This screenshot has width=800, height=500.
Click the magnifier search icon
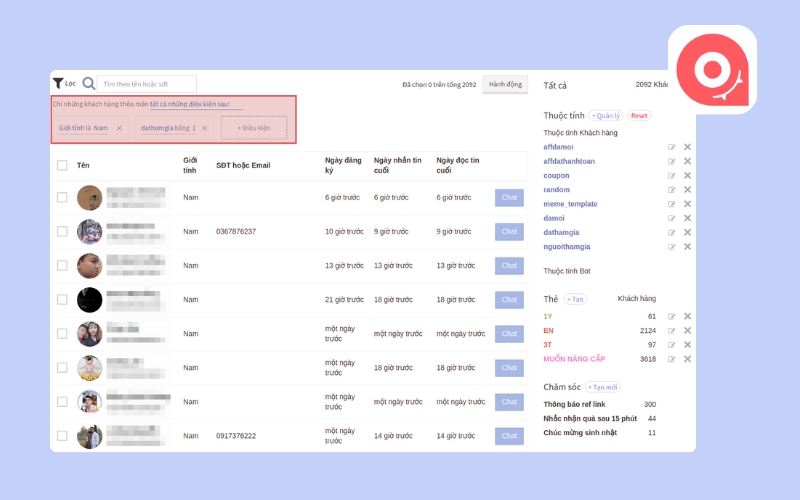coord(89,84)
